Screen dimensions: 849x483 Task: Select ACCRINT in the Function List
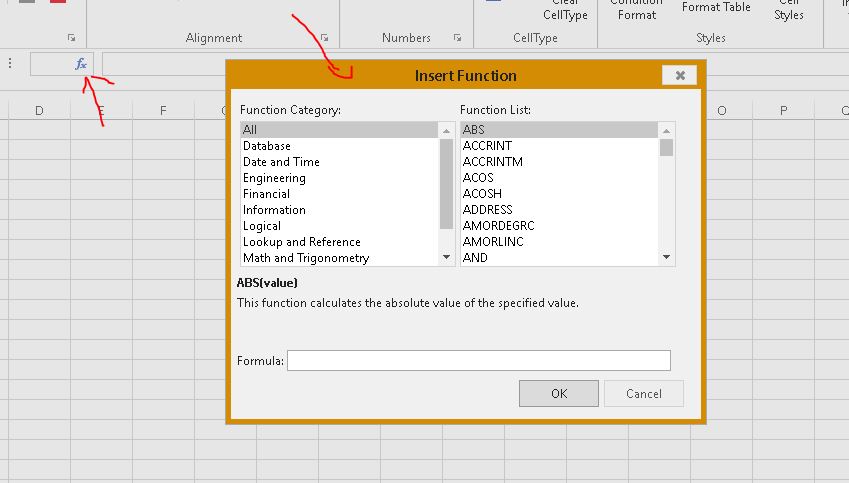pos(486,146)
